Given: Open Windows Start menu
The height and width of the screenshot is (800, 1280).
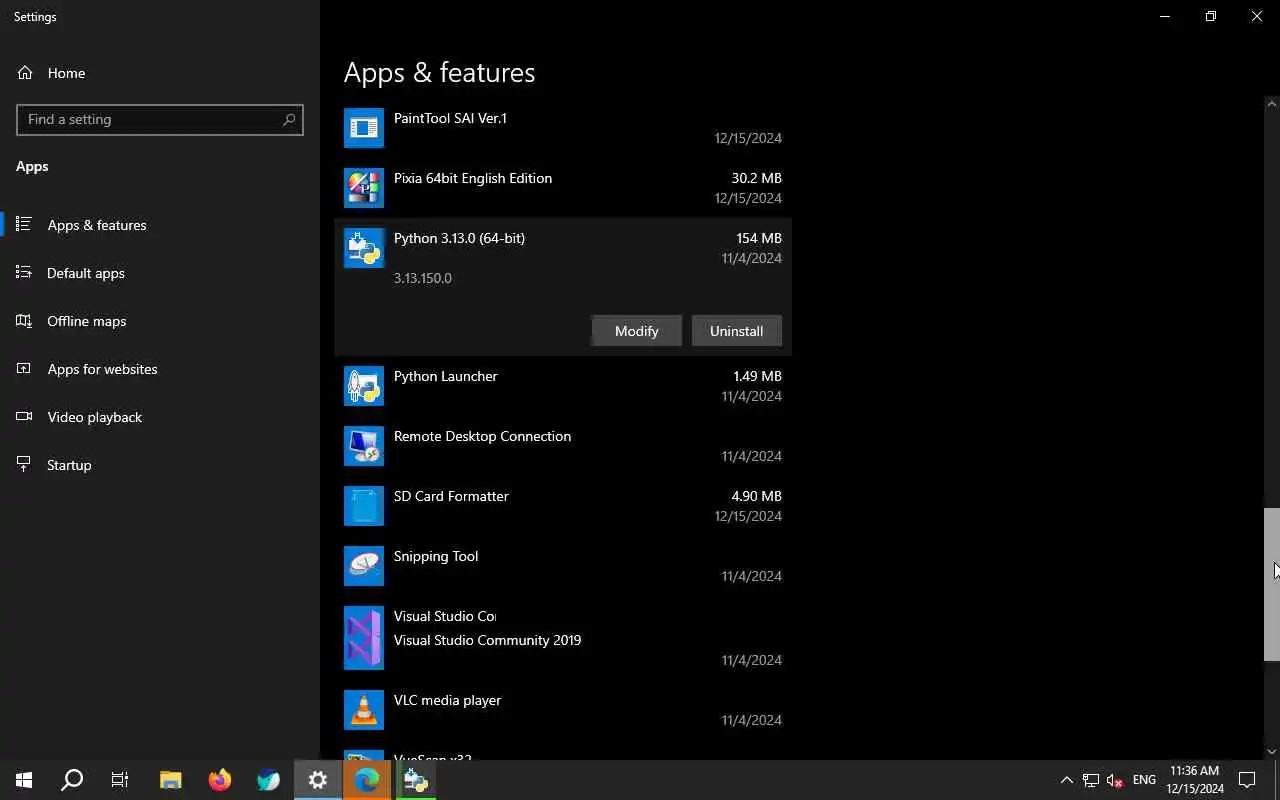Looking at the screenshot, I should pyautogui.click(x=24, y=780).
